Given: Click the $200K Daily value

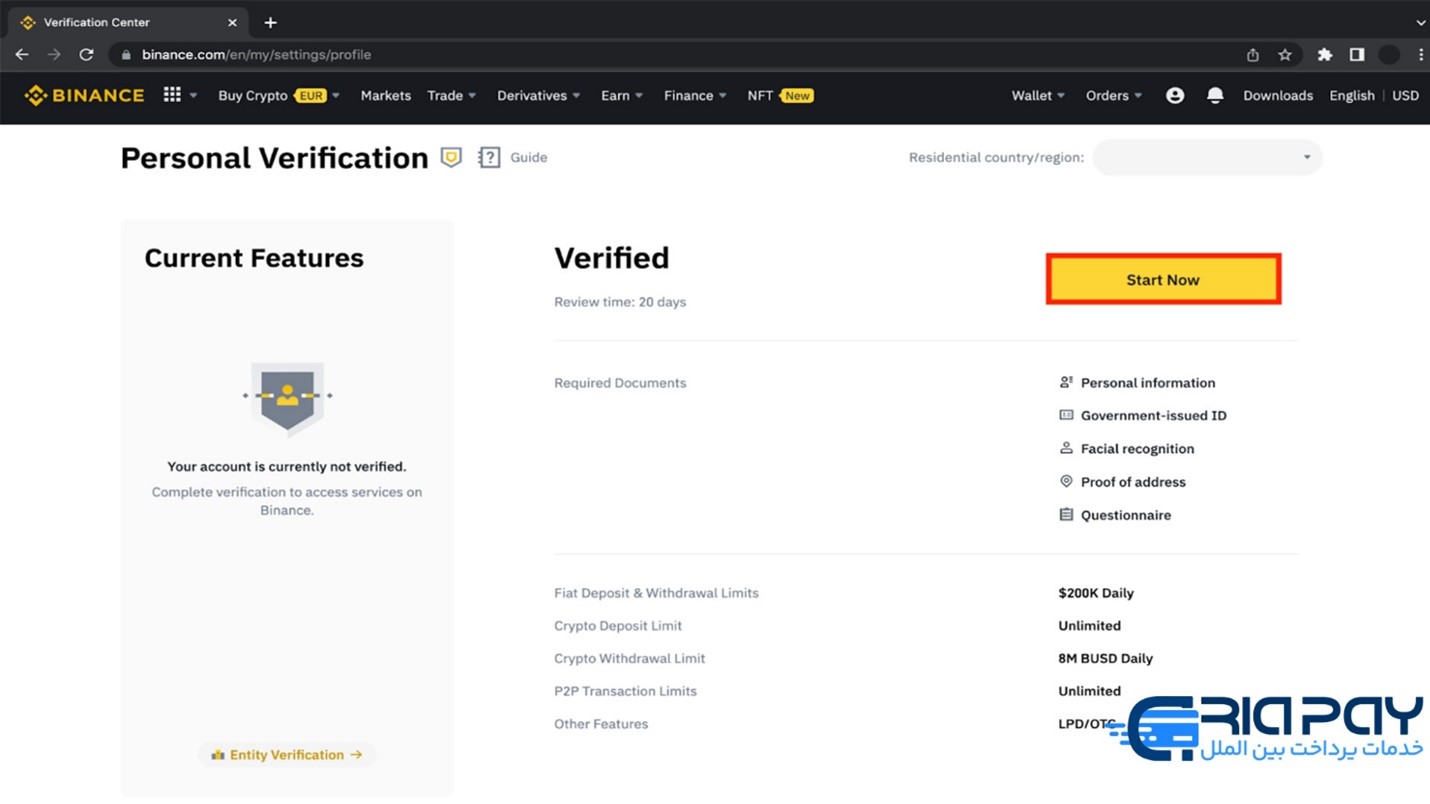Looking at the screenshot, I should (x=1096, y=592).
